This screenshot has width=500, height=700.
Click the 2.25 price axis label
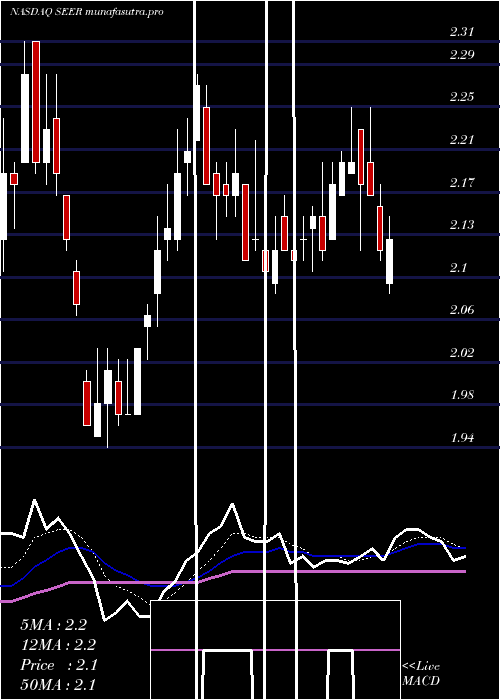pyautogui.click(x=461, y=97)
